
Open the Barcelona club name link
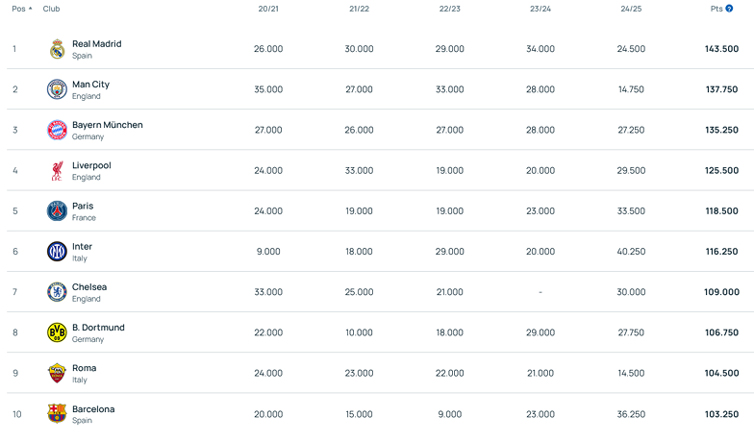pos(93,409)
